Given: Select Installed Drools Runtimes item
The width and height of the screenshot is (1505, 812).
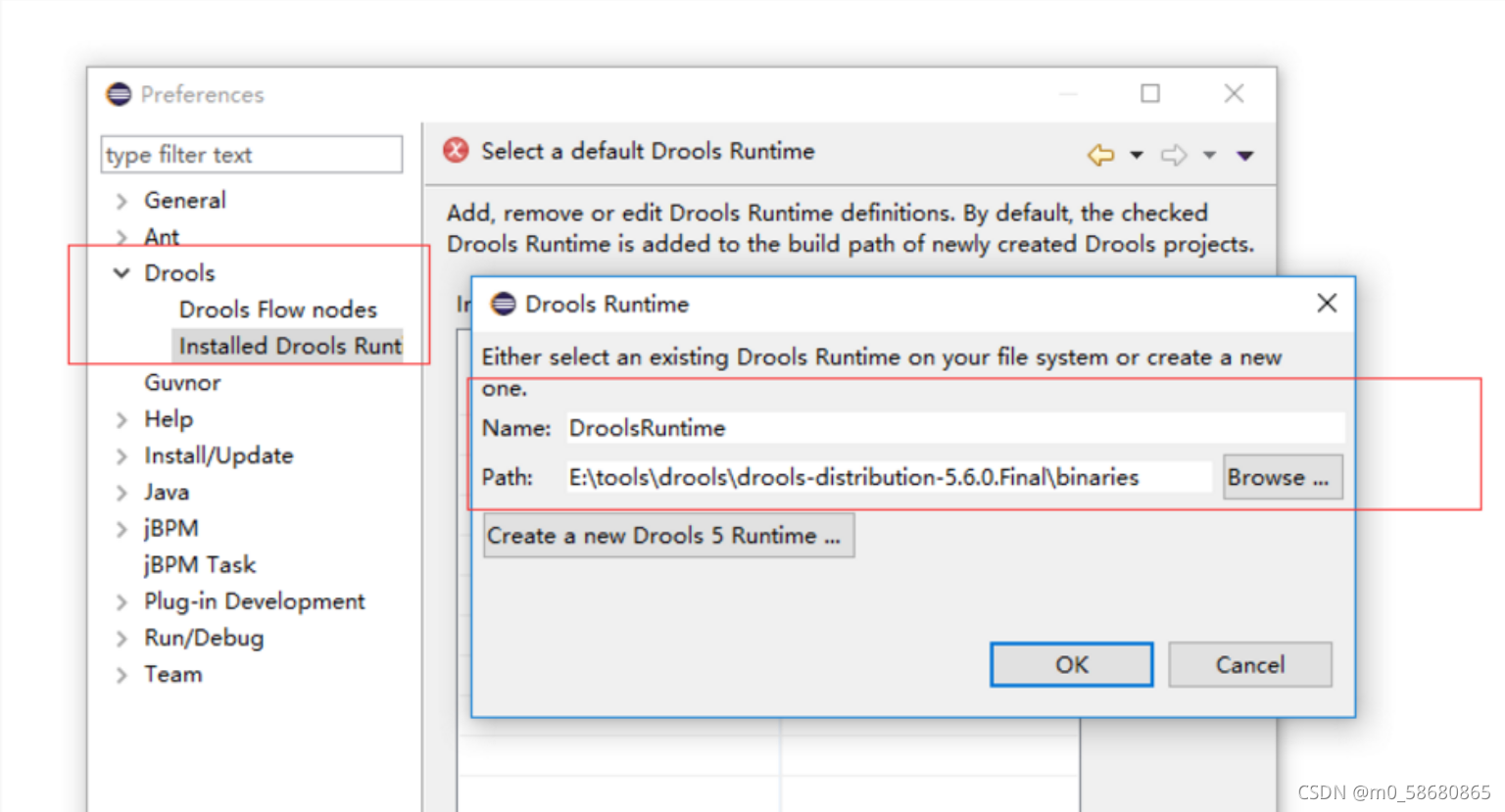Looking at the screenshot, I should (289, 346).
